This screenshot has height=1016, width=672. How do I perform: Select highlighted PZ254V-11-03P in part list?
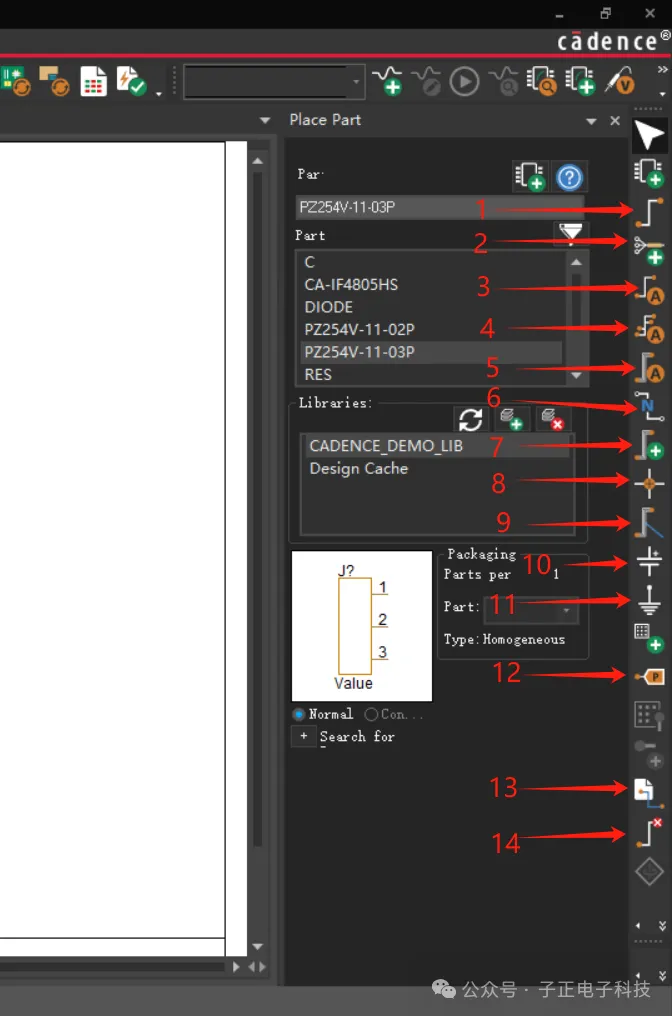(430, 352)
